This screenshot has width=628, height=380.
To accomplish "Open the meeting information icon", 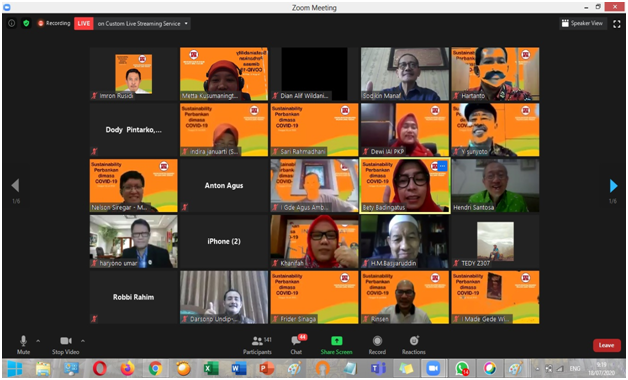I will [x=12, y=23].
